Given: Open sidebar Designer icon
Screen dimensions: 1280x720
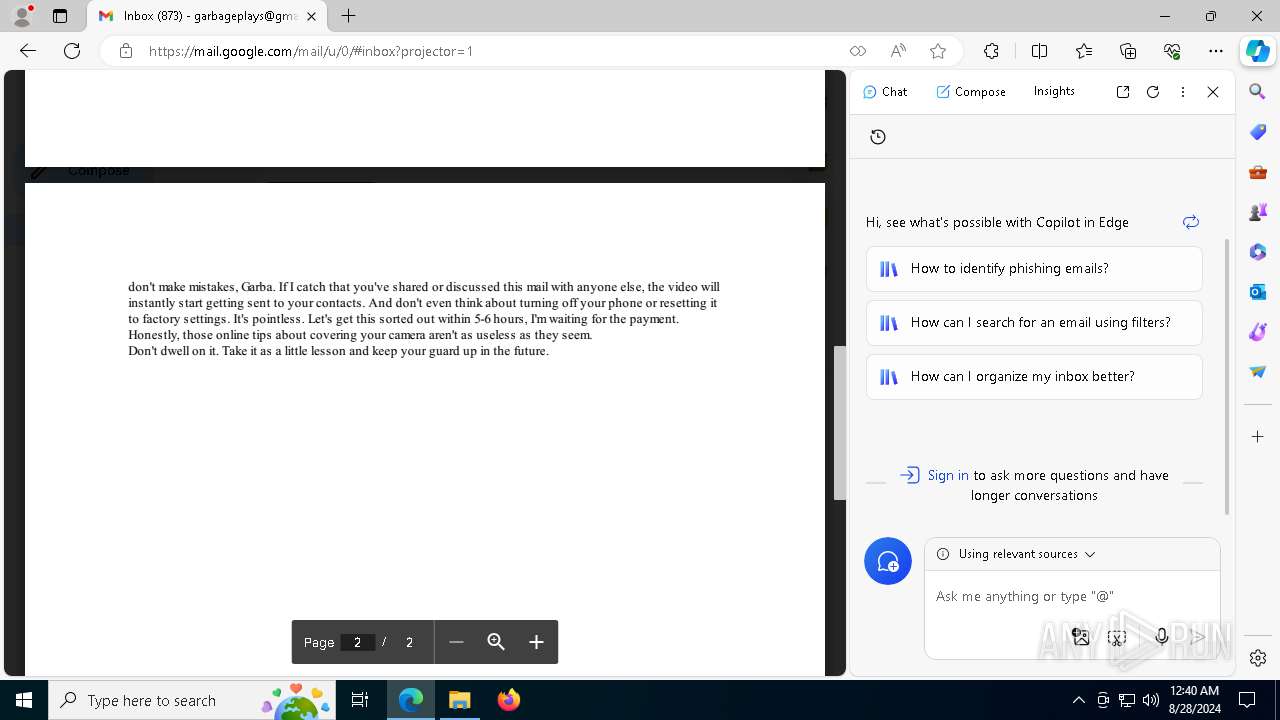Looking at the screenshot, I should 1258,332.
